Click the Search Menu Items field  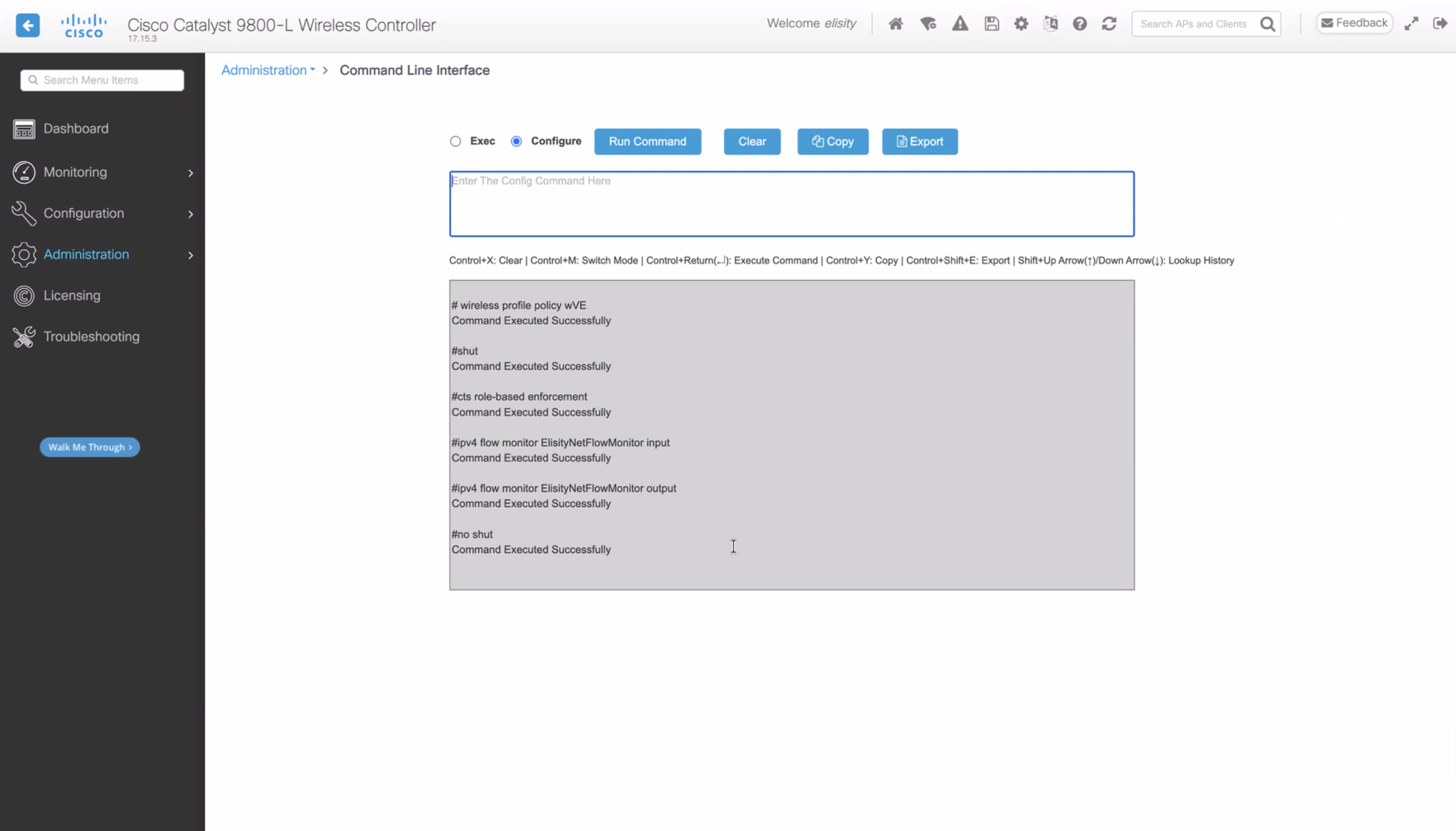tap(102, 81)
